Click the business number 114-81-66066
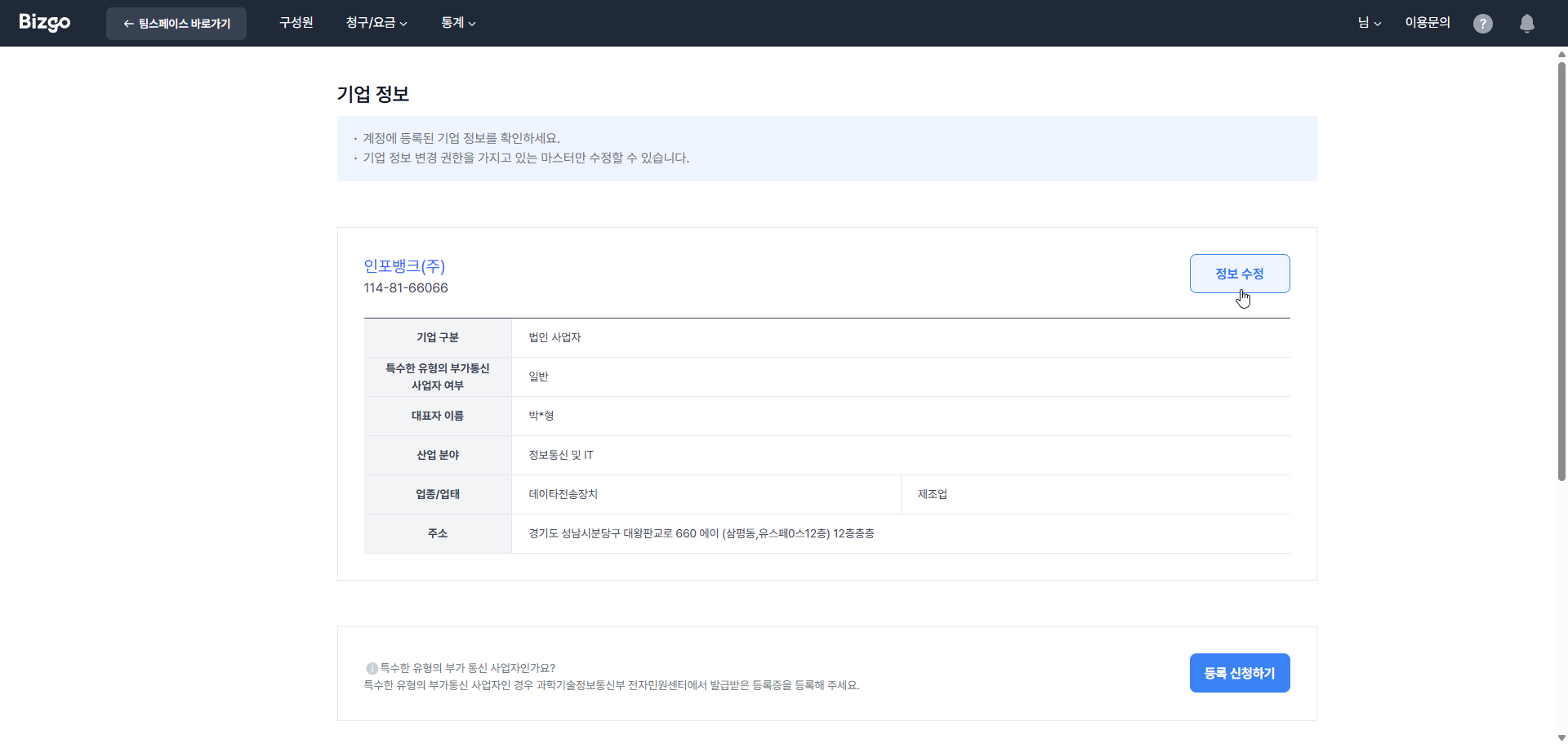The height and width of the screenshot is (744, 1568). point(406,288)
